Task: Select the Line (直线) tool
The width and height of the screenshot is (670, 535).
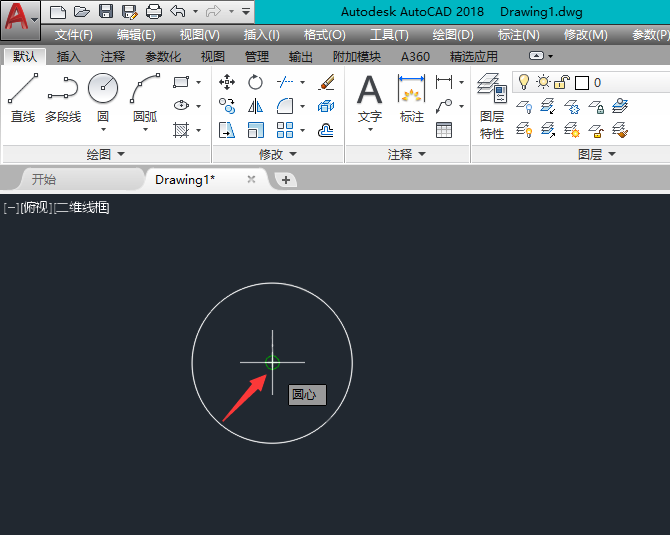Action: click(x=23, y=97)
